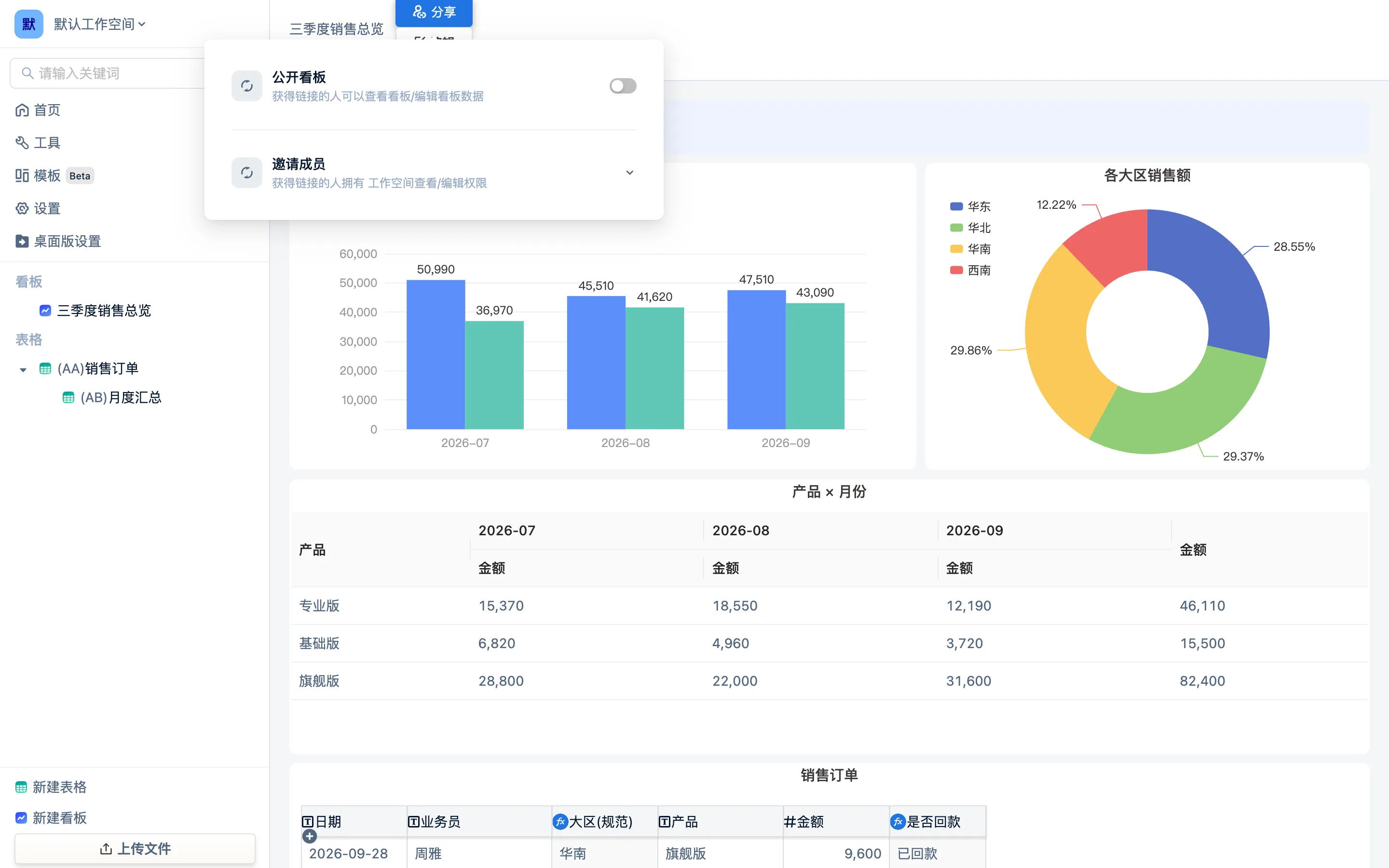
Task: Click the 日期 column header
Action: [x=354, y=822]
